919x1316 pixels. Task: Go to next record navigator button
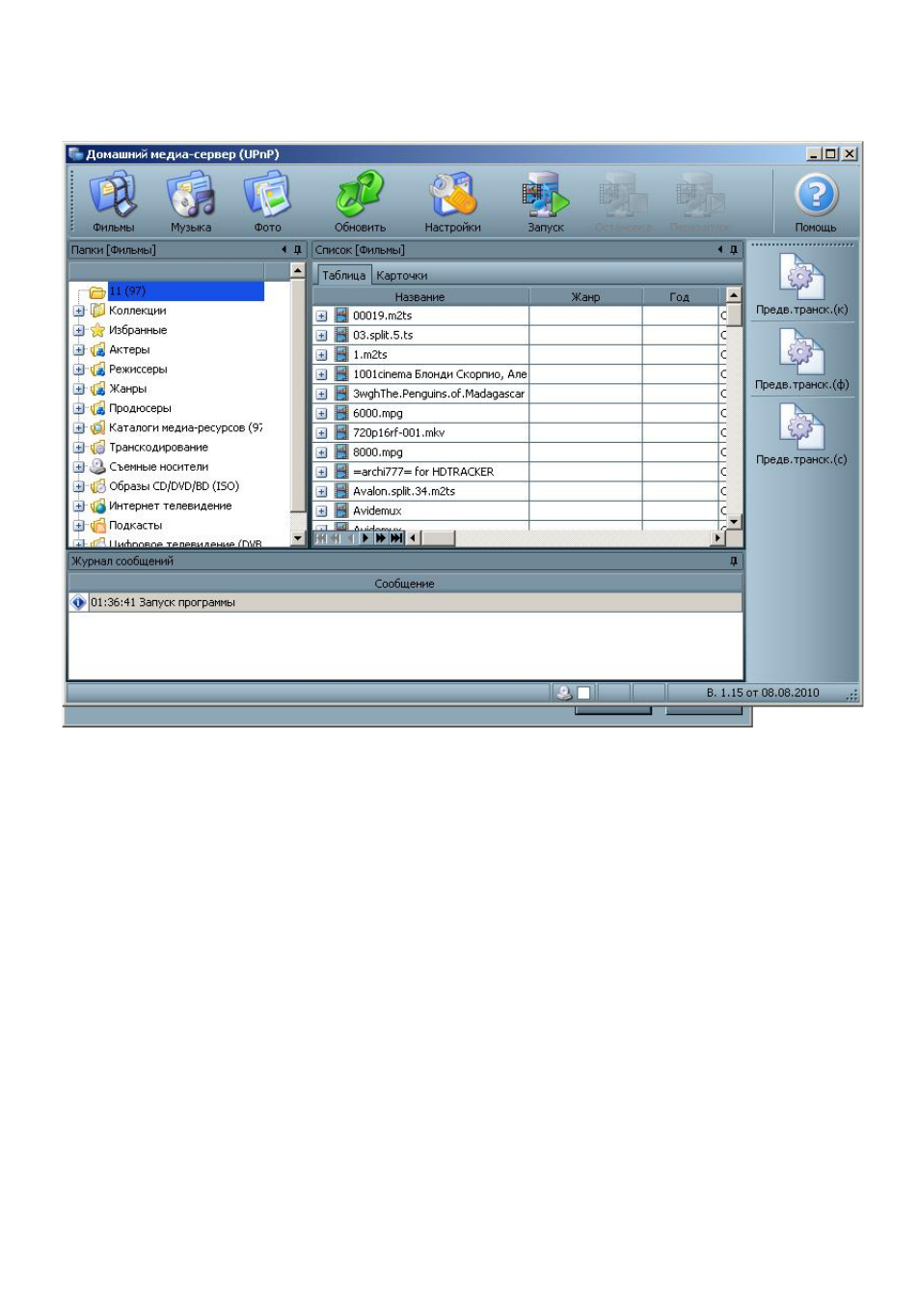coord(365,538)
